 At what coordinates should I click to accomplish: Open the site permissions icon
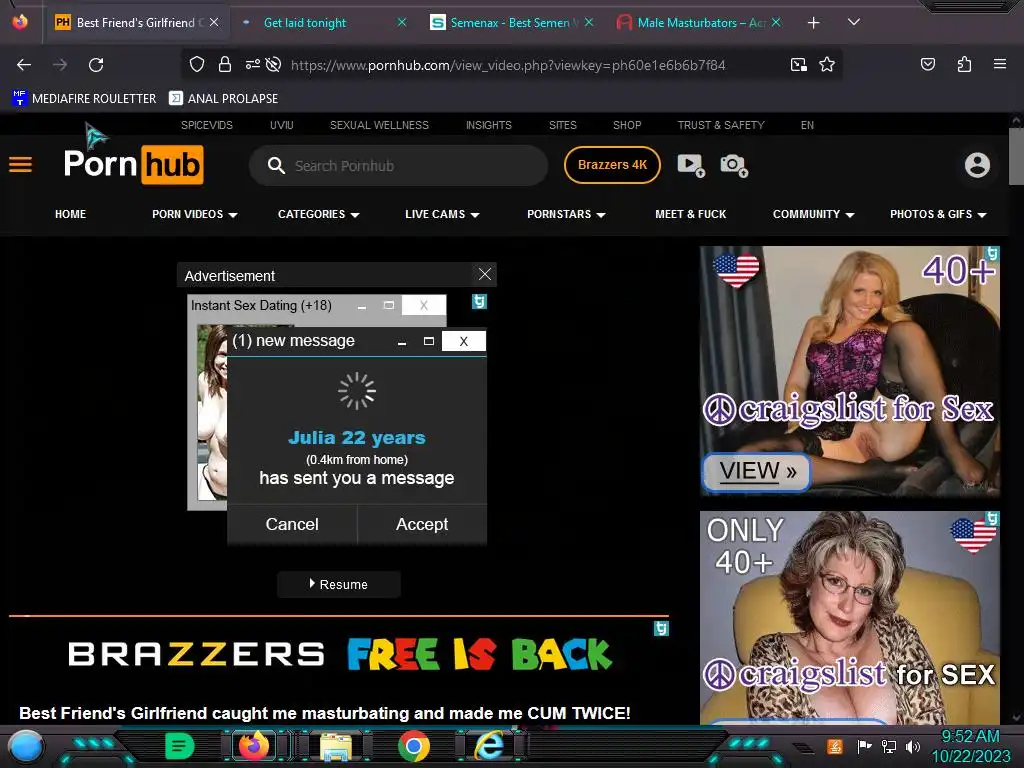tap(252, 64)
